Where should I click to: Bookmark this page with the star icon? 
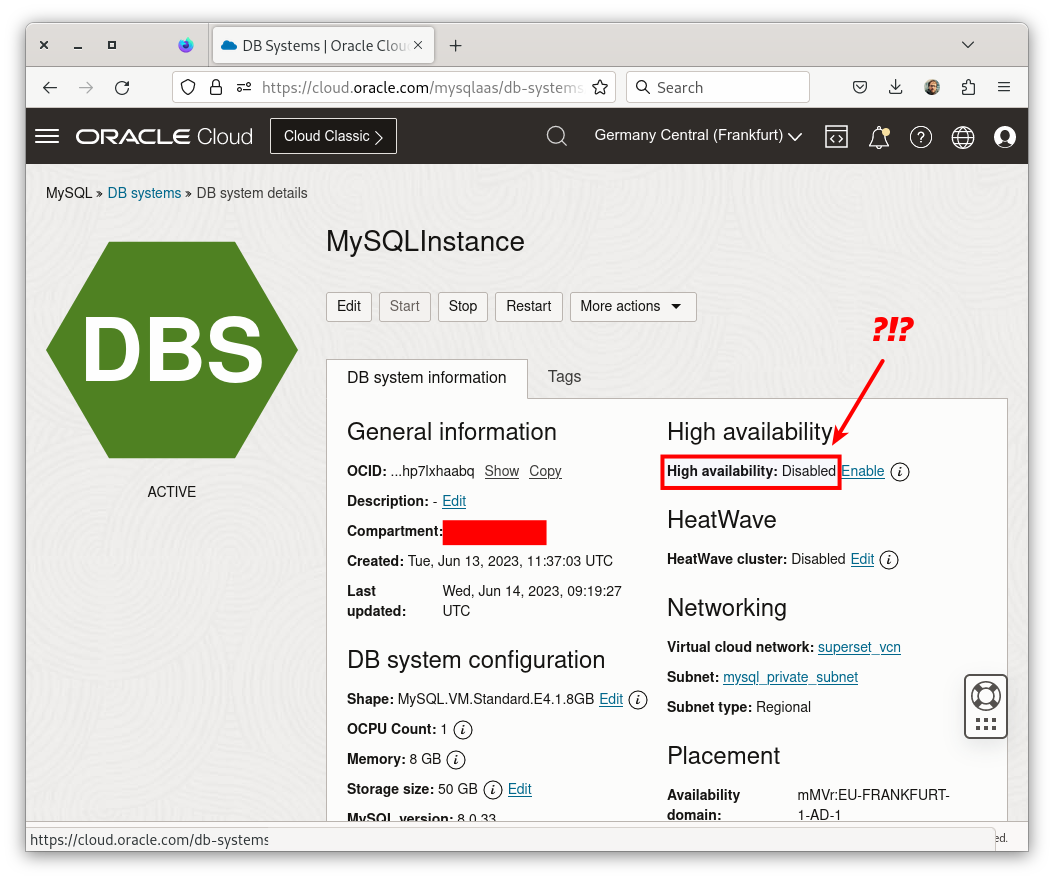600,87
